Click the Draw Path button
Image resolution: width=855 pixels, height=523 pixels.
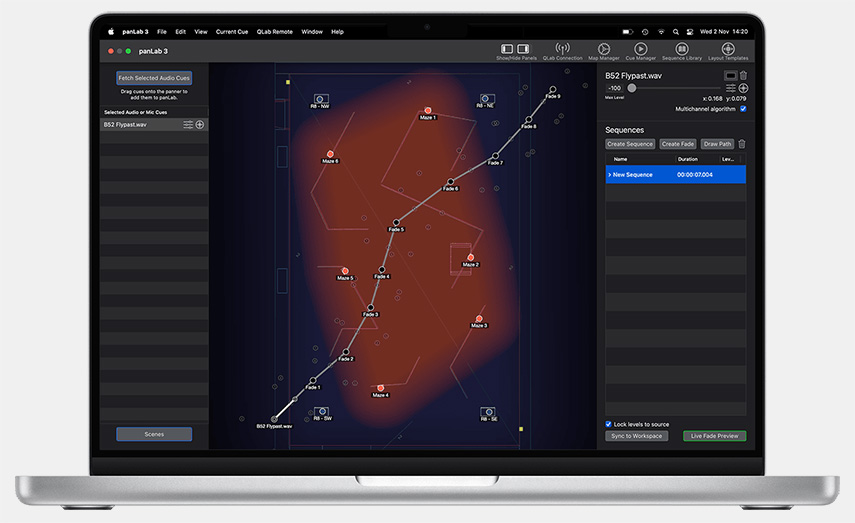click(717, 144)
